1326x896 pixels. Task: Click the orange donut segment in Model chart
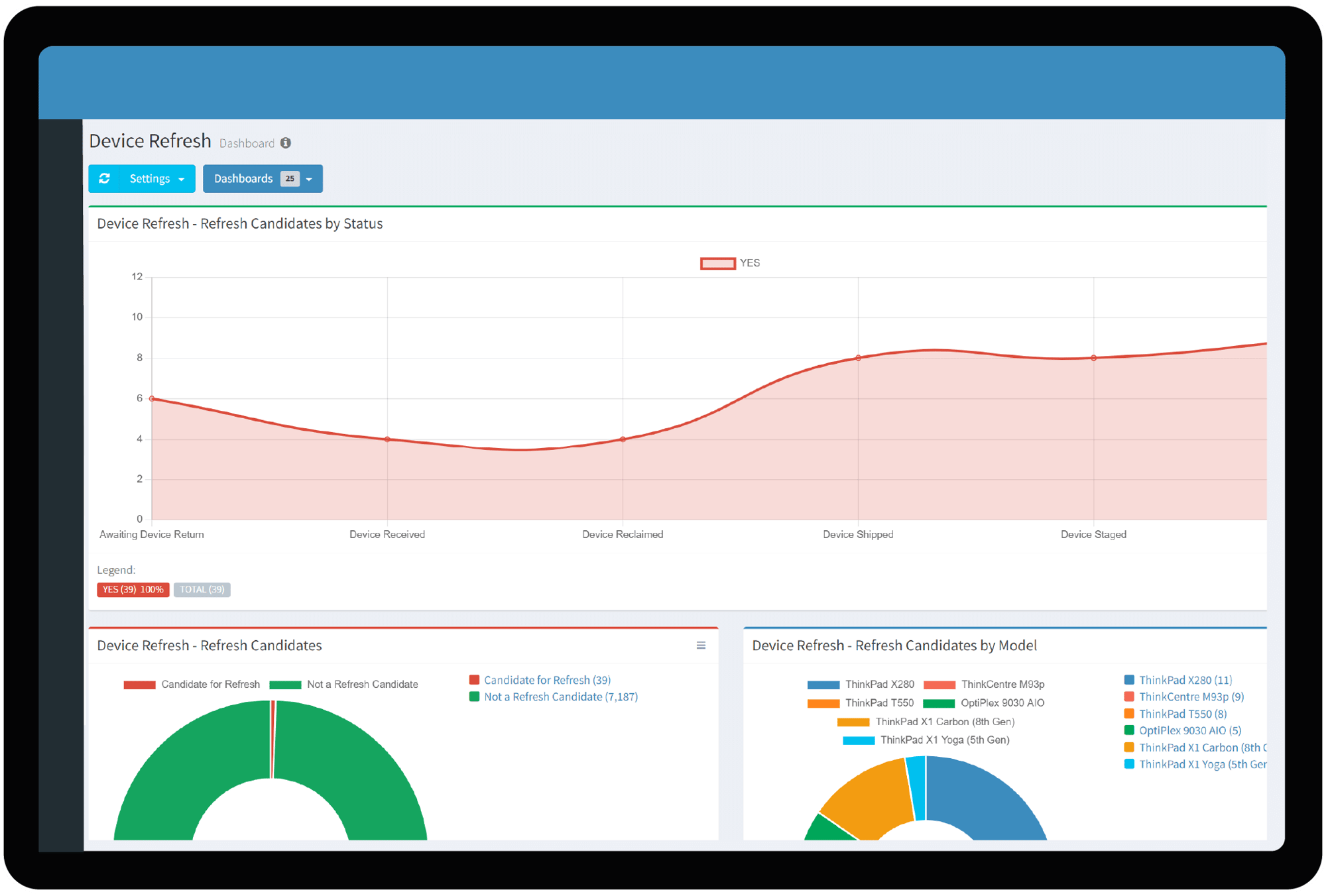pos(872,801)
